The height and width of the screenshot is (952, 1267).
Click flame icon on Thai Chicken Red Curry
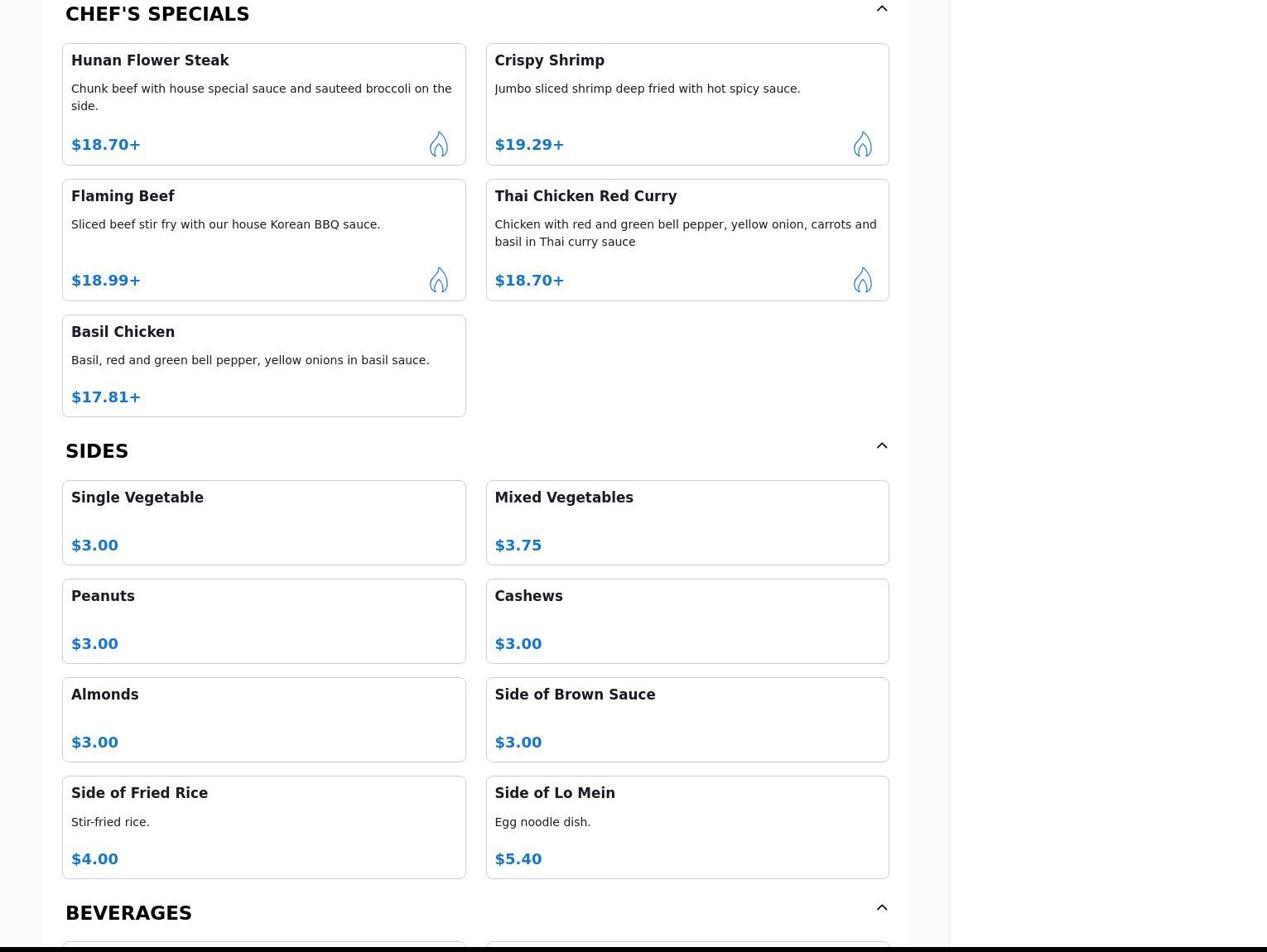click(x=862, y=281)
